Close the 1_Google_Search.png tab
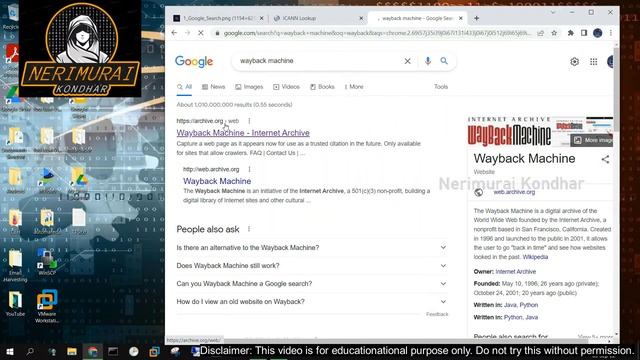 pyautogui.click(x=262, y=18)
